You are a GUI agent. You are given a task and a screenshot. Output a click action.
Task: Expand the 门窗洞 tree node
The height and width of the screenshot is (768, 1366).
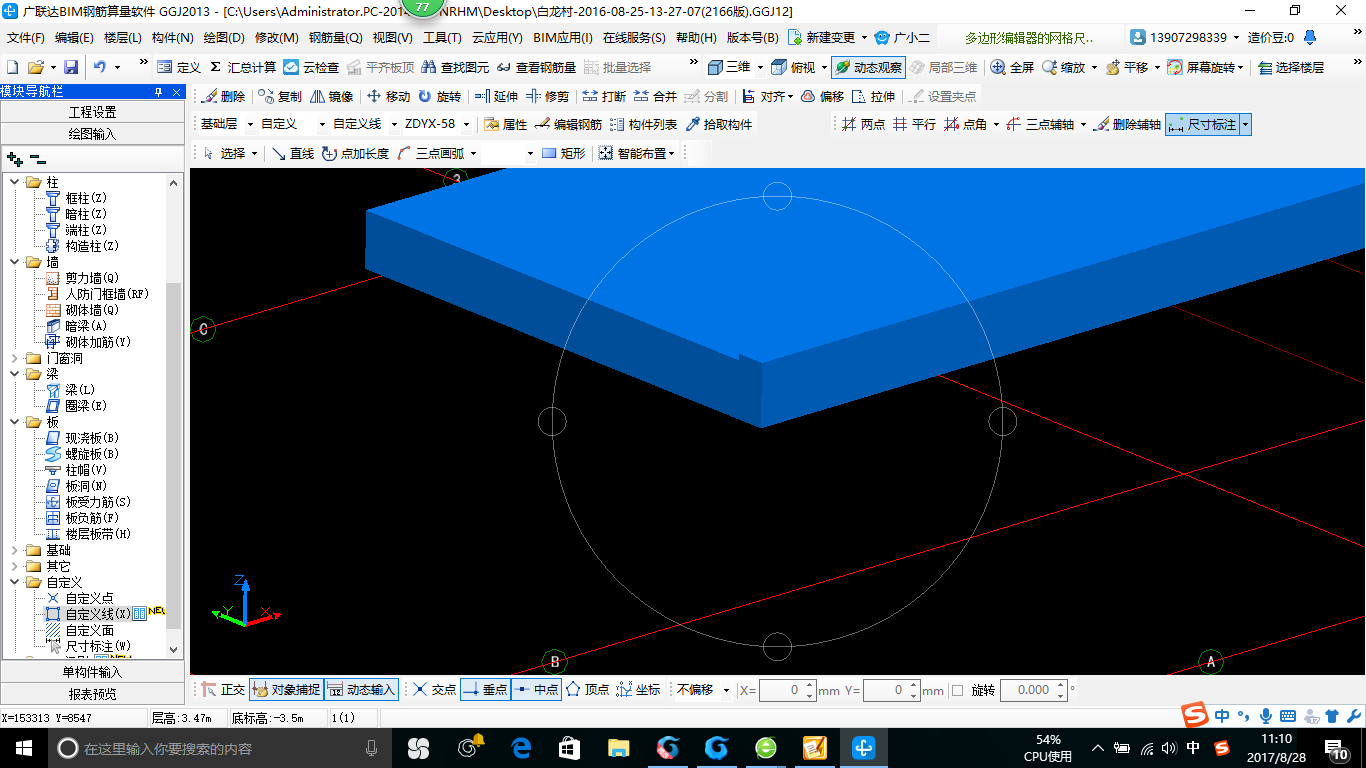[x=15, y=358]
